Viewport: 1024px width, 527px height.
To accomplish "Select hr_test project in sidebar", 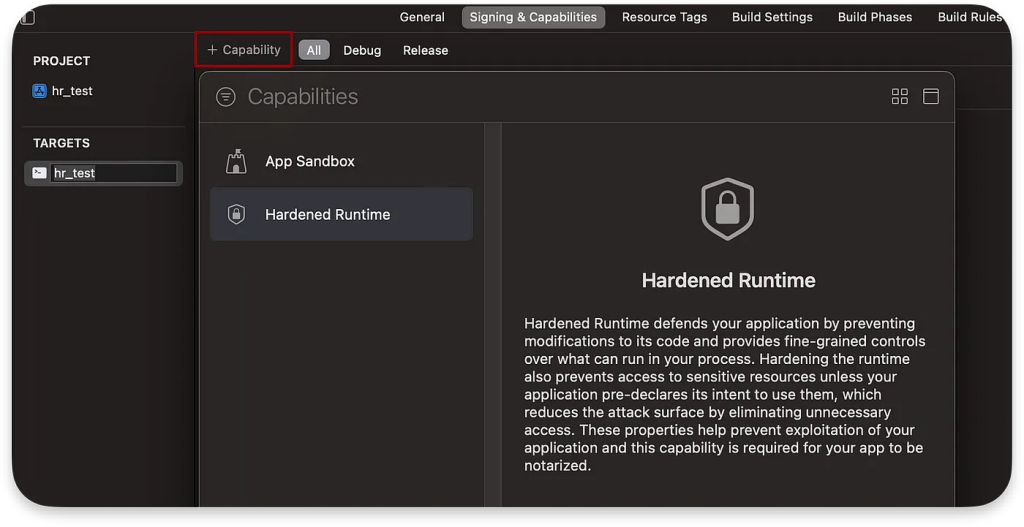I will (63, 91).
